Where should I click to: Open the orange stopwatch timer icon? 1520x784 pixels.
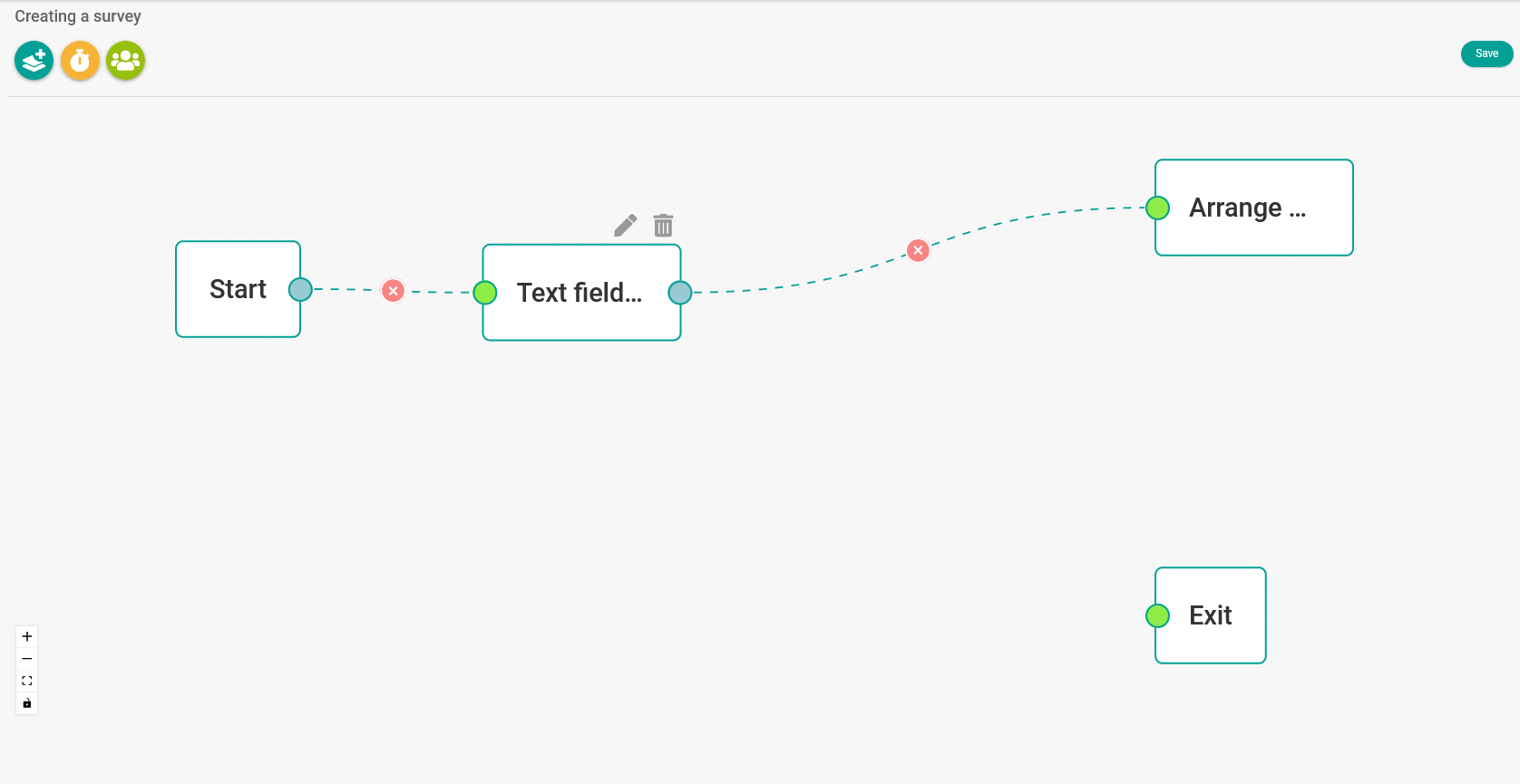[80, 60]
